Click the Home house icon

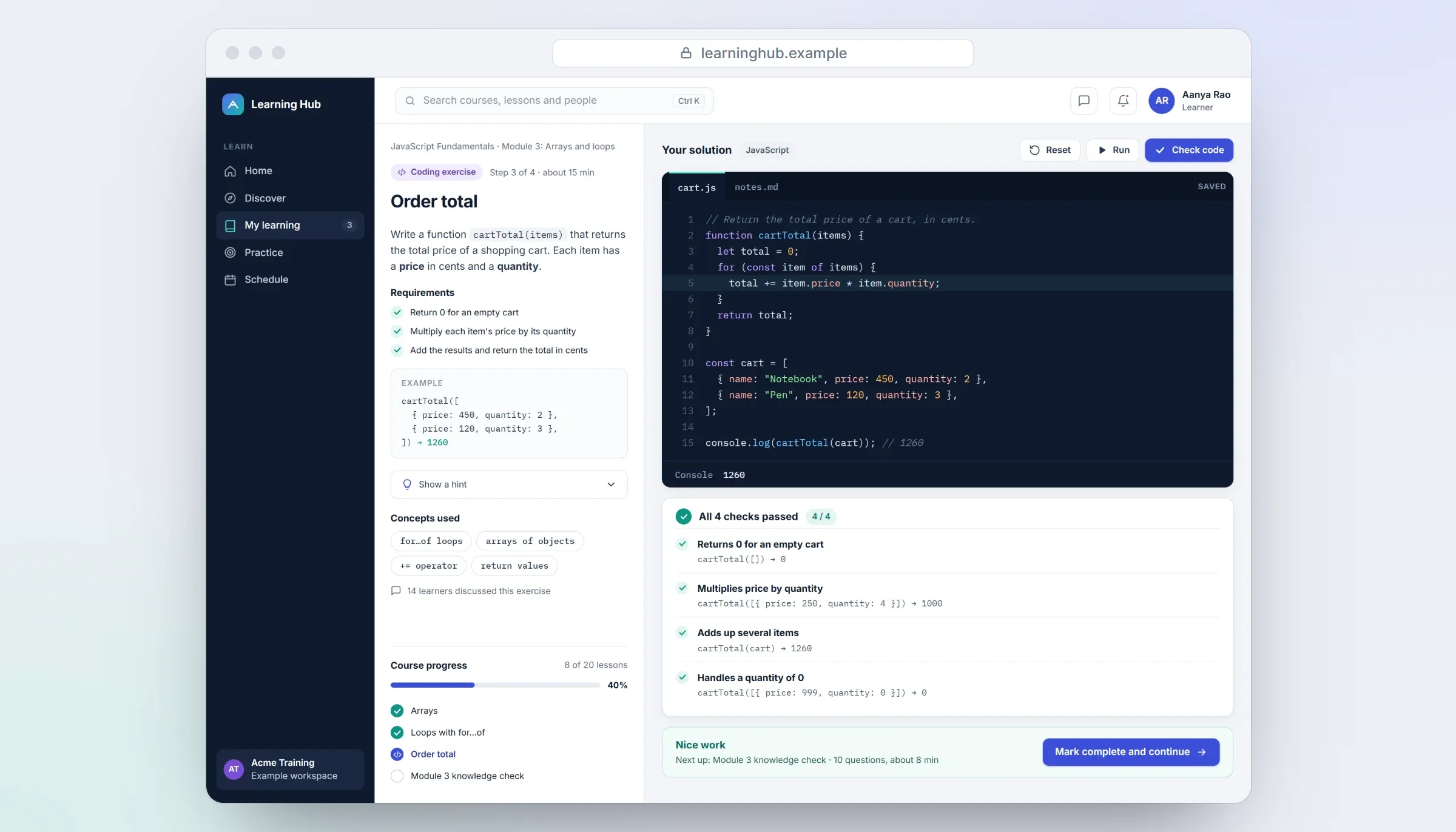click(230, 171)
